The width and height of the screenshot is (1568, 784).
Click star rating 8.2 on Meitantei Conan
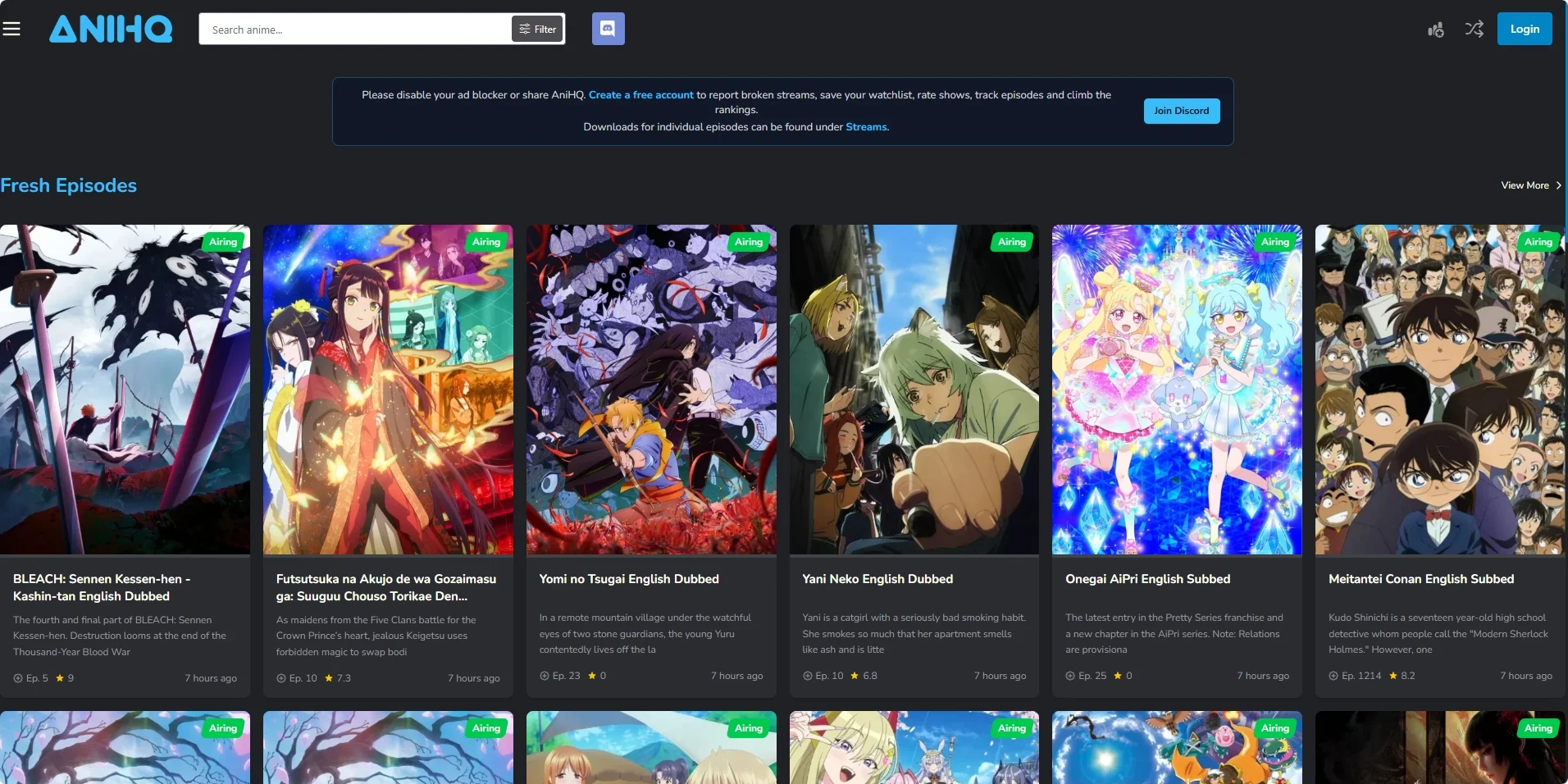1402,676
